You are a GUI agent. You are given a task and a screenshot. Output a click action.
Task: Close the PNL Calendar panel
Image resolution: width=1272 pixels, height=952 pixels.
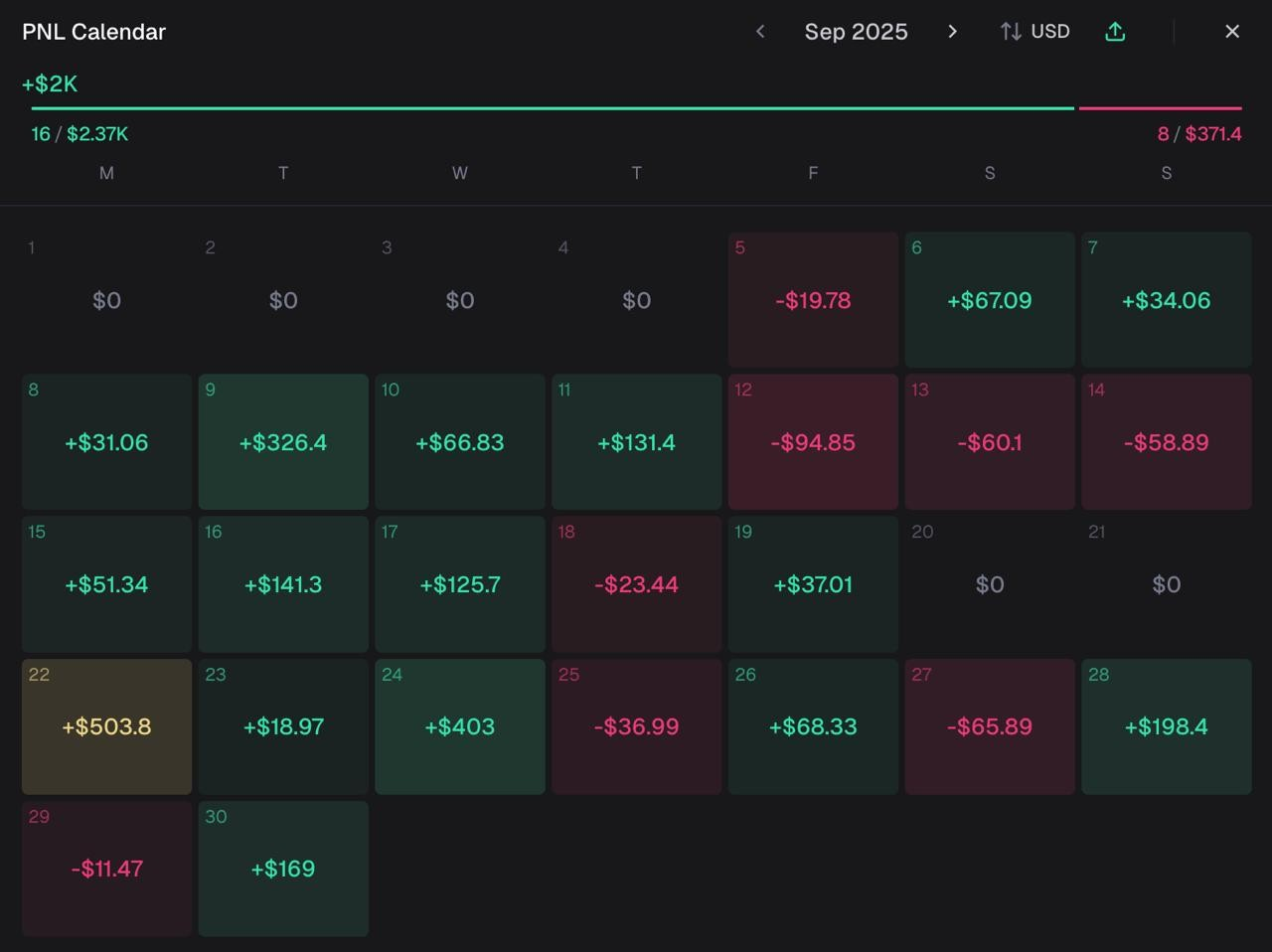[1232, 32]
